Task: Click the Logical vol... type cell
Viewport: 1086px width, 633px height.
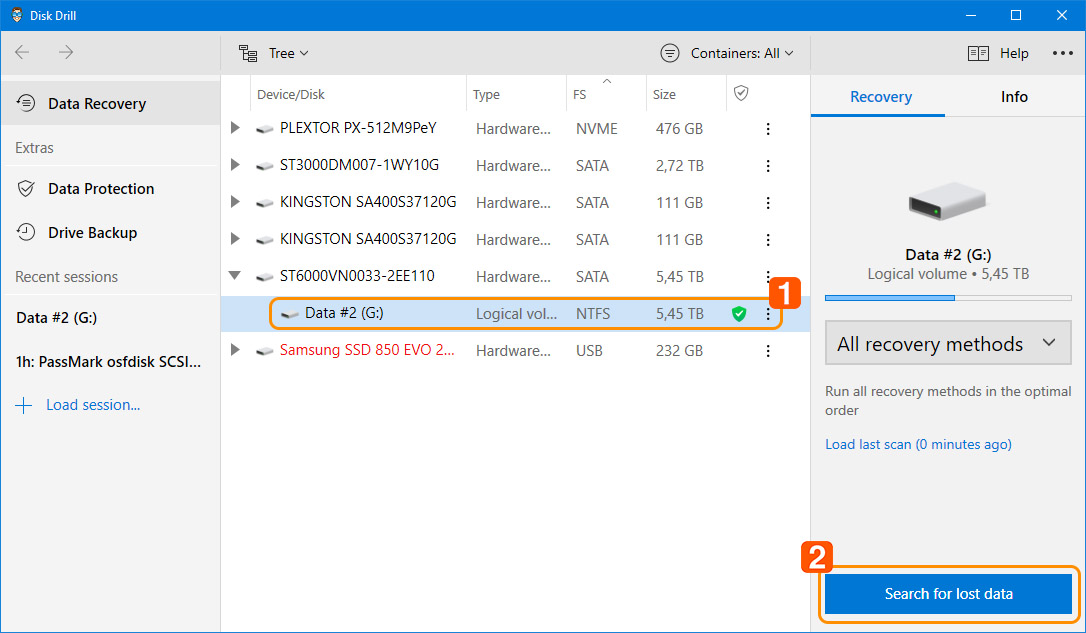Action: (x=516, y=314)
